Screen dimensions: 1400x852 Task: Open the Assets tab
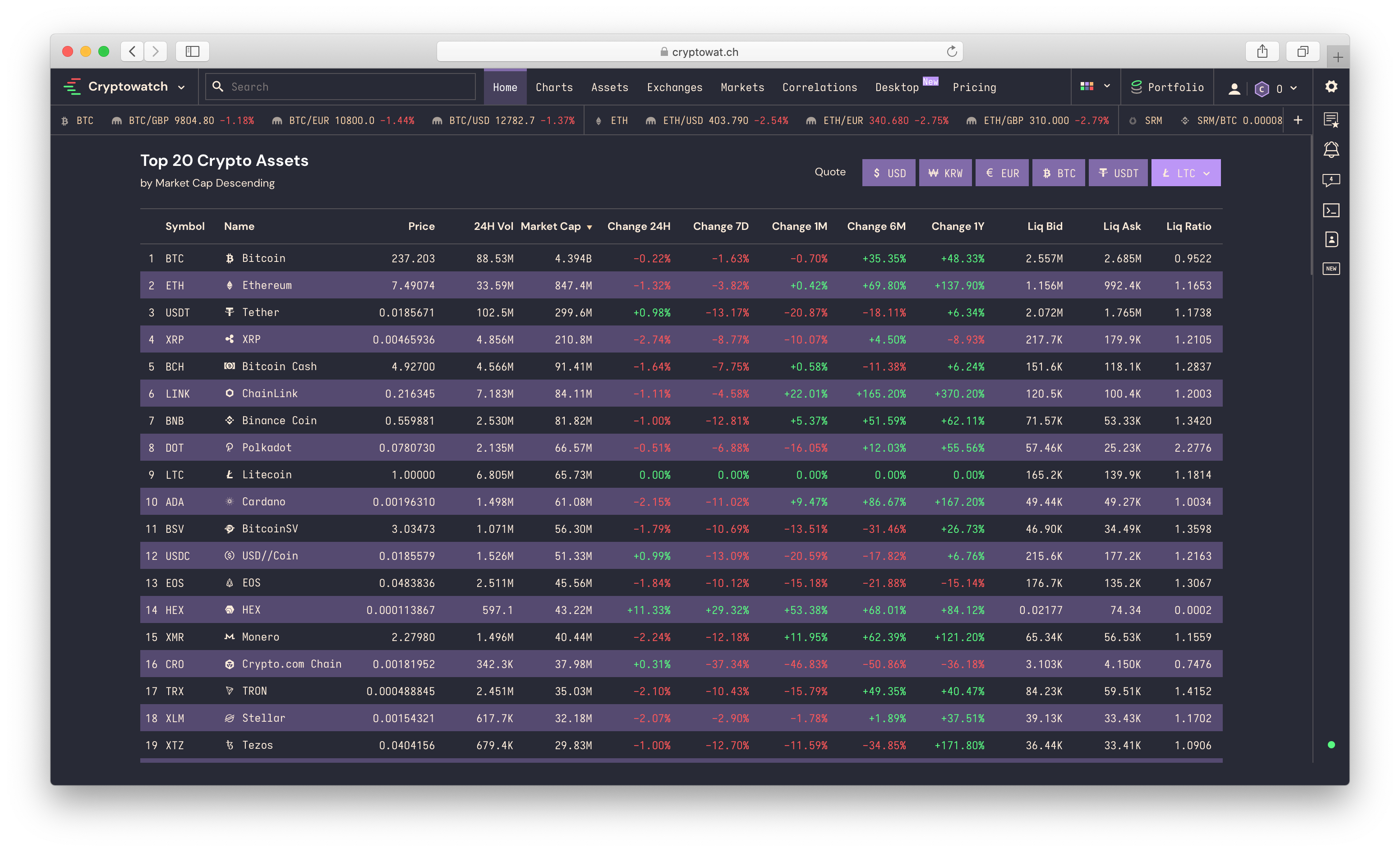[x=609, y=87]
